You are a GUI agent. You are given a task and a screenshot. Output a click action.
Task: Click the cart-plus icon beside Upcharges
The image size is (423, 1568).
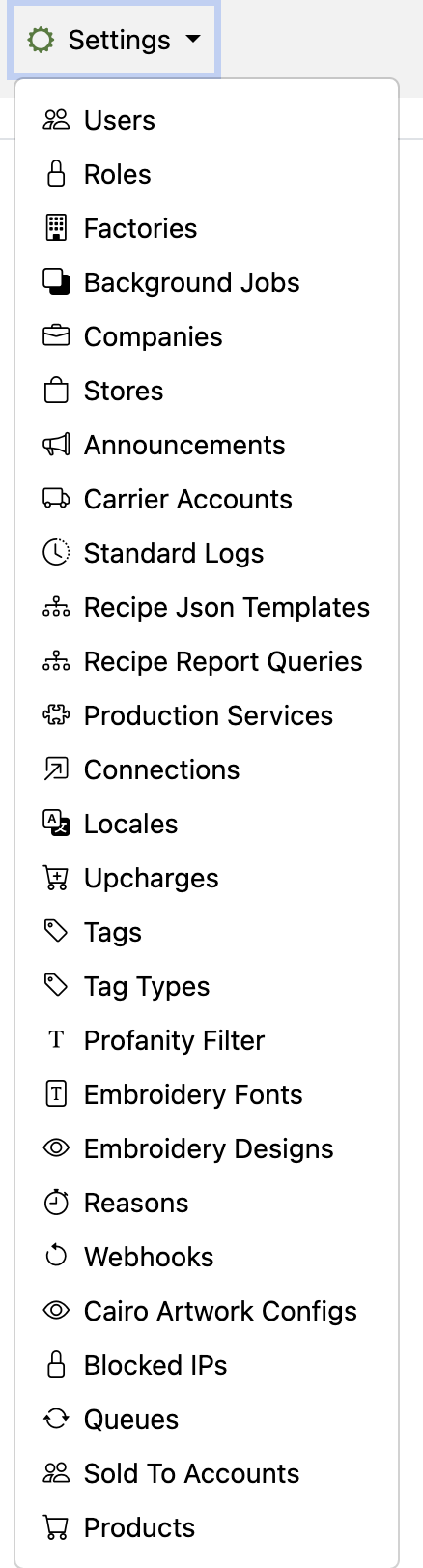[57, 878]
